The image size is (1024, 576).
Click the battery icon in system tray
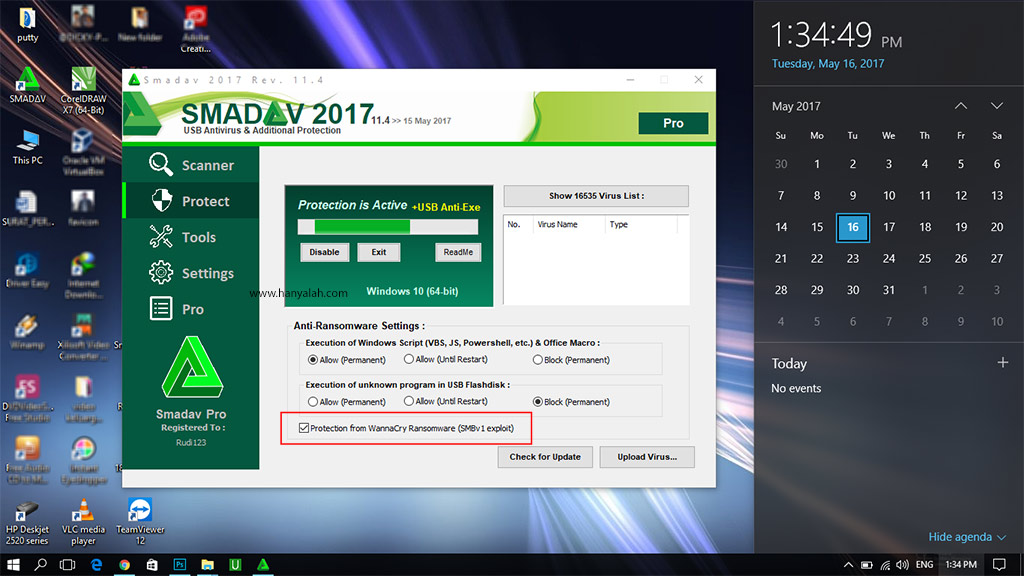(867, 565)
